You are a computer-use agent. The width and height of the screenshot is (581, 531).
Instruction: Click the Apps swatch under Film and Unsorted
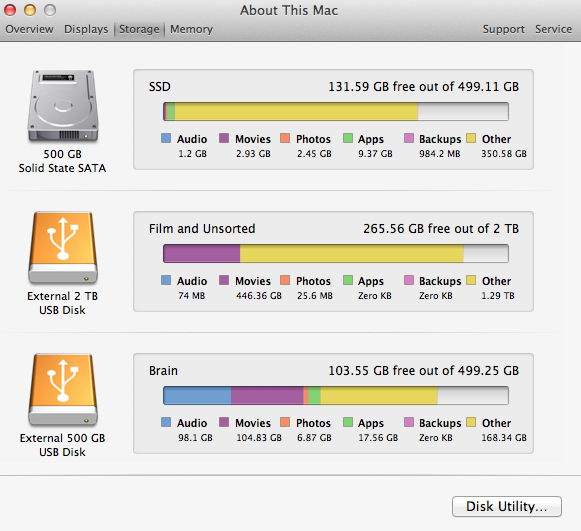click(348, 280)
